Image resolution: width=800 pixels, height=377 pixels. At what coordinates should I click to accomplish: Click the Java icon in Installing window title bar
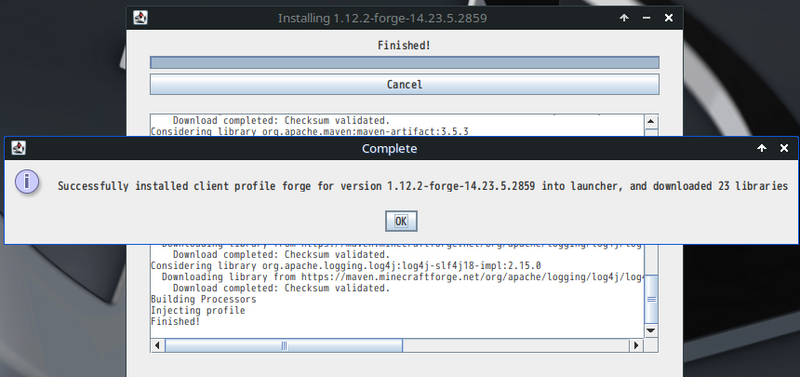pyautogui.click(x=140, y=18)
